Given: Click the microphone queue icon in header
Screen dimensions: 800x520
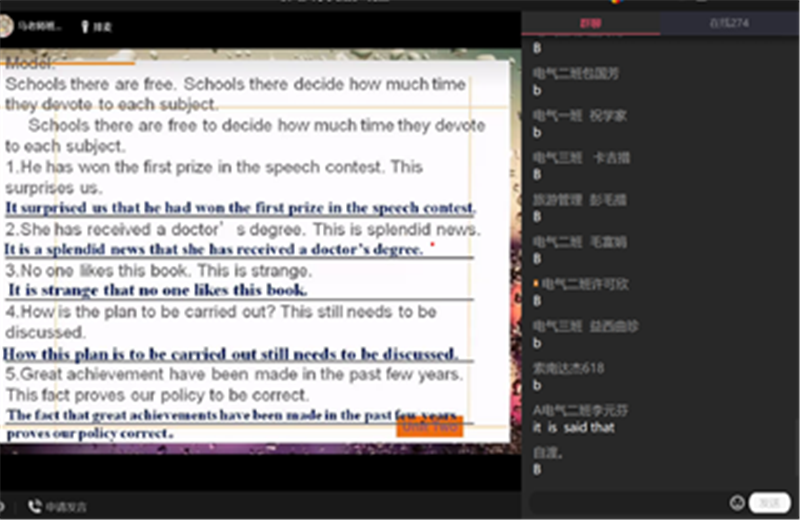Looking at the screenshot, I should (x=84, y=27).
